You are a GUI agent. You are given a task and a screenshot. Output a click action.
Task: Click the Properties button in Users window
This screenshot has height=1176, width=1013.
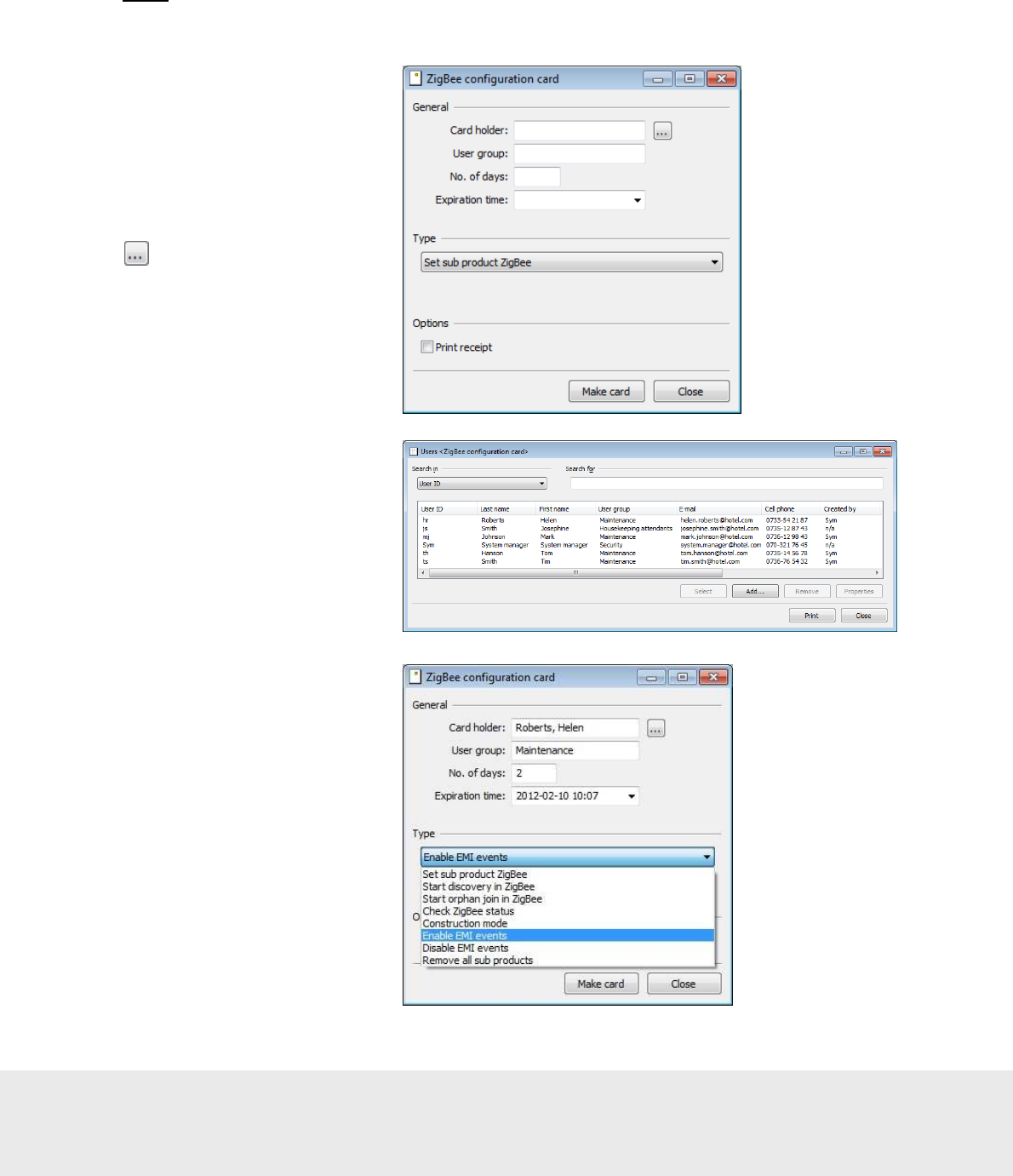(x=859, y=591)
